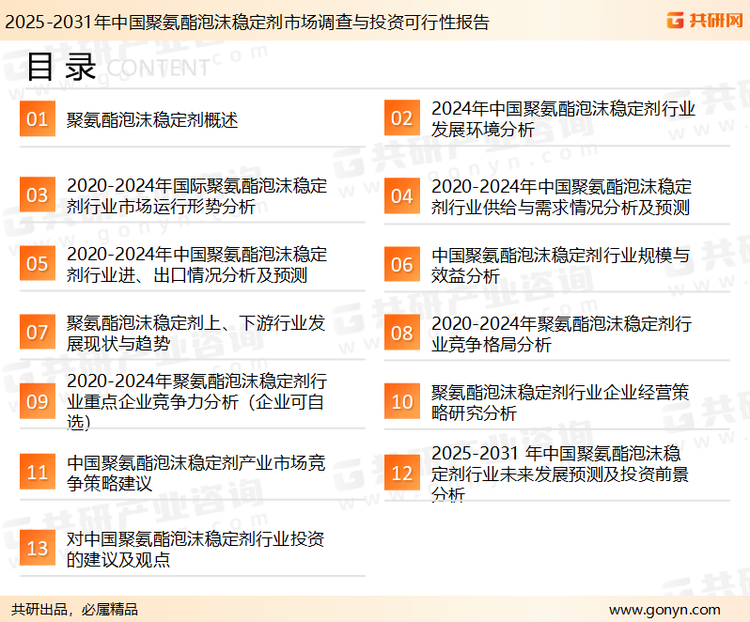Select chapter 聚氨酯泡沫稳定剂概述
Screen dimensions: 750x622
point(152,120)
